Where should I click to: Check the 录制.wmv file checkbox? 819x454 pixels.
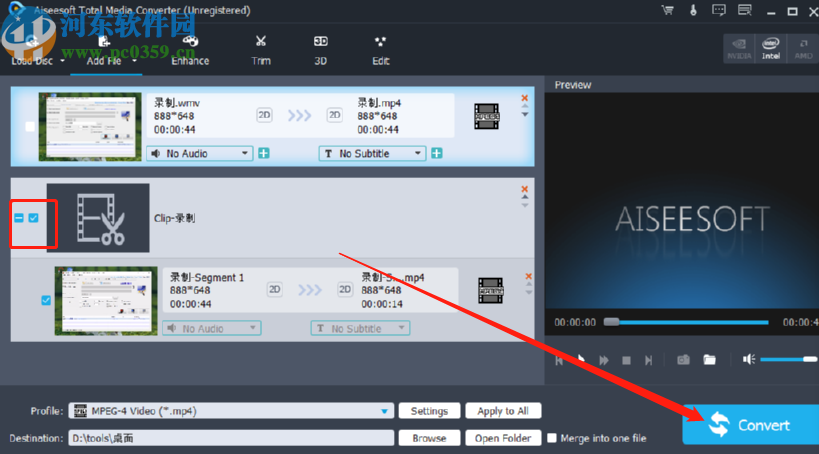point(30,126)
